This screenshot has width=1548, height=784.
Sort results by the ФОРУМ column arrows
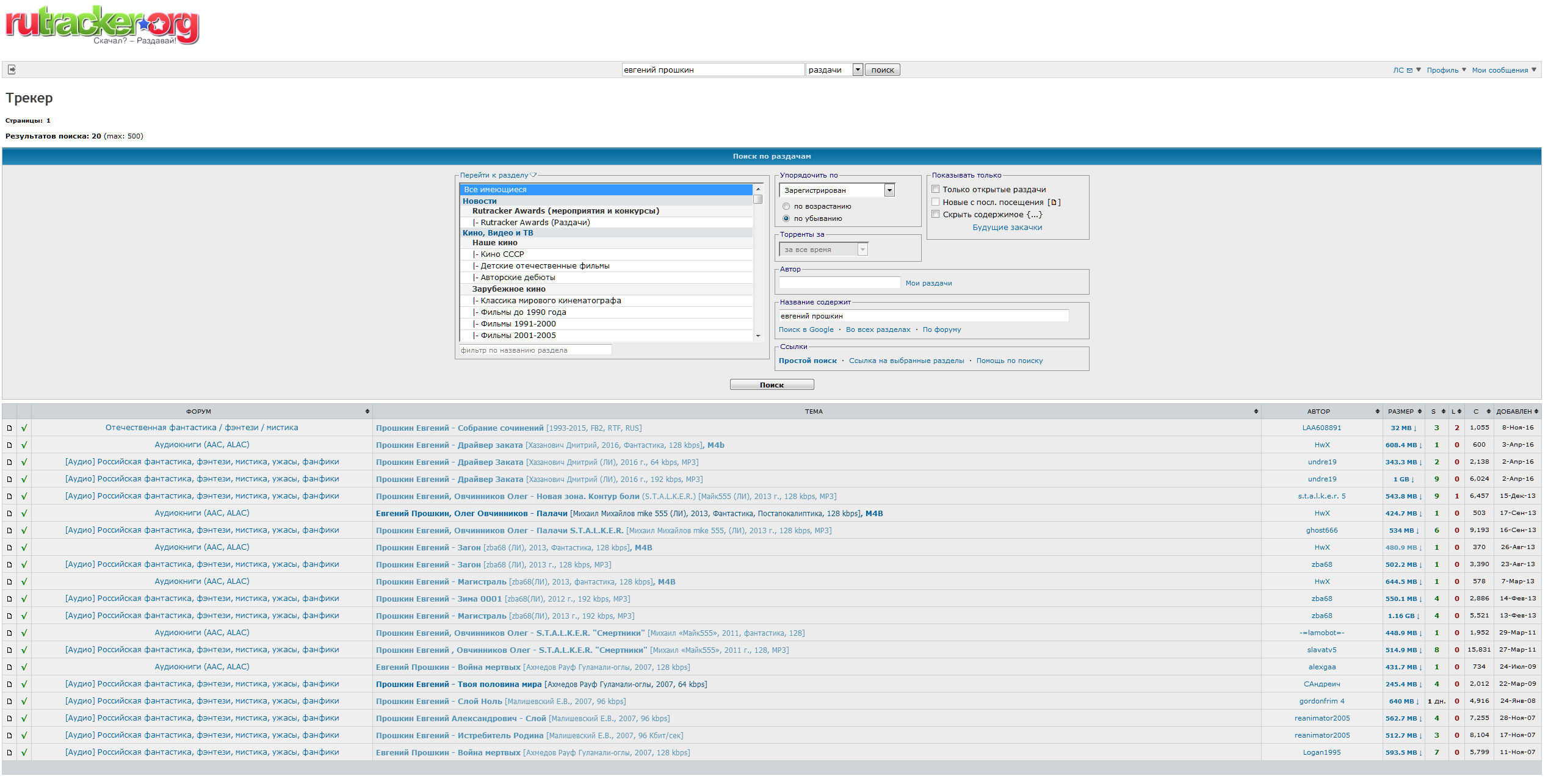pos(367,412)
